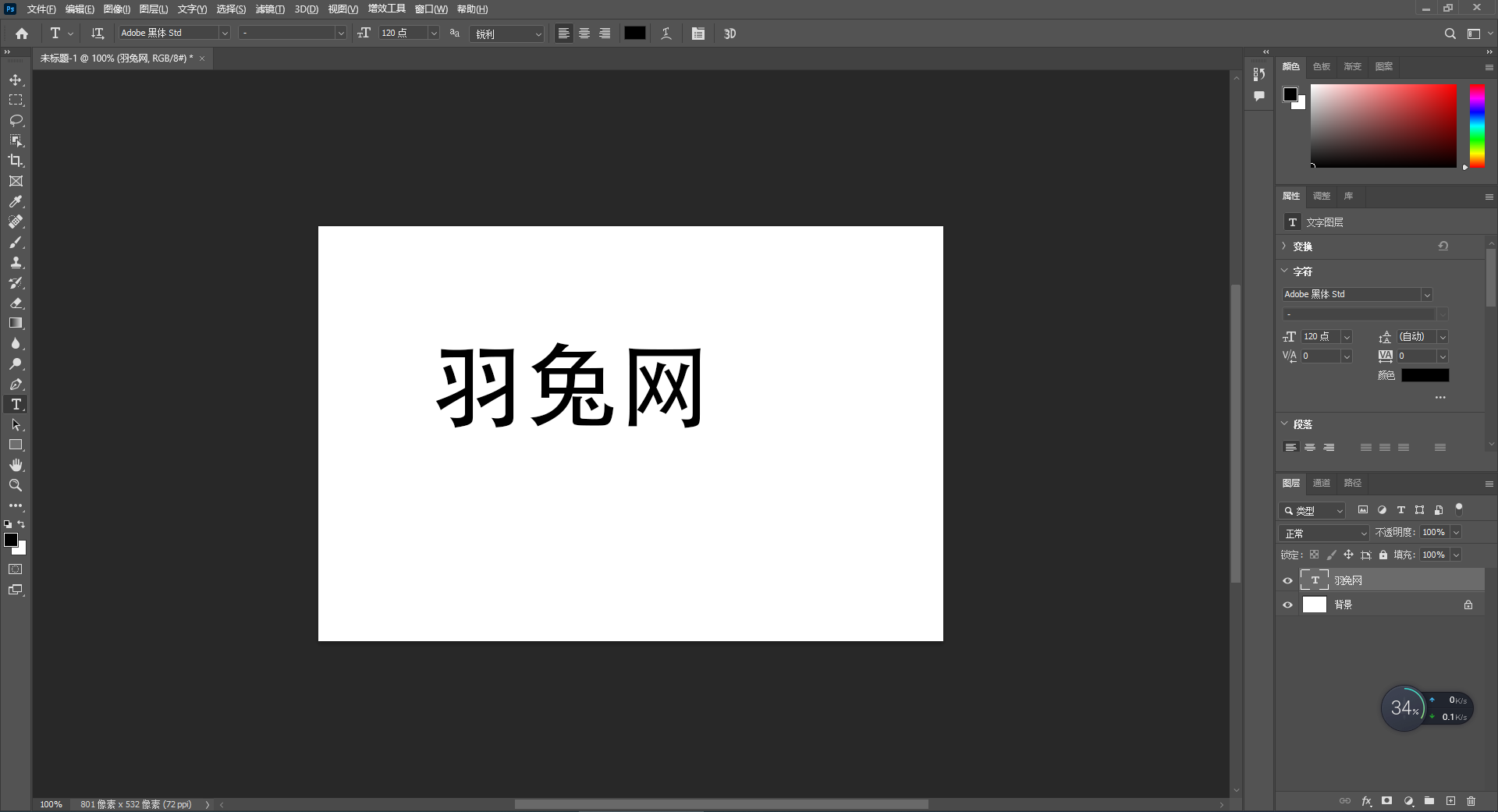Viewport: 1498px width, 812px height.
Task: Select the Frame tool
Action: (x=16, y=181)
